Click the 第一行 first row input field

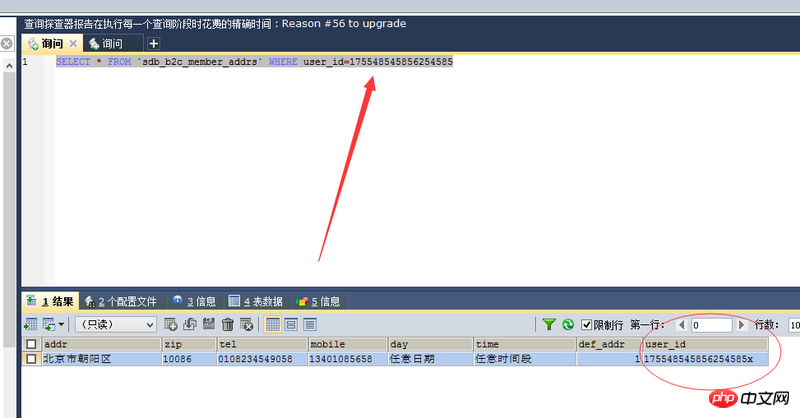coord(712,325)
